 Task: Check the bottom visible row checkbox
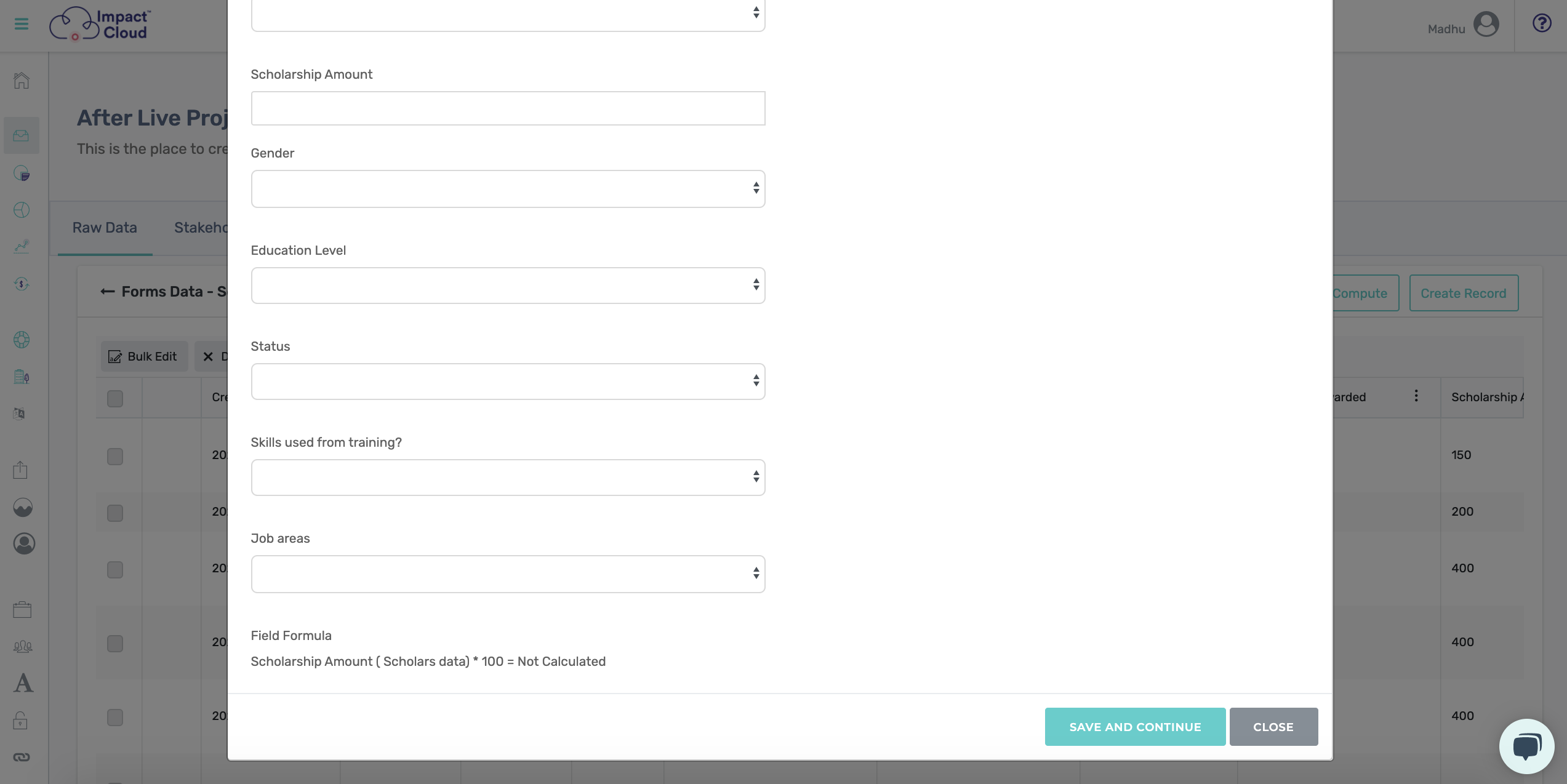[115, 718]
